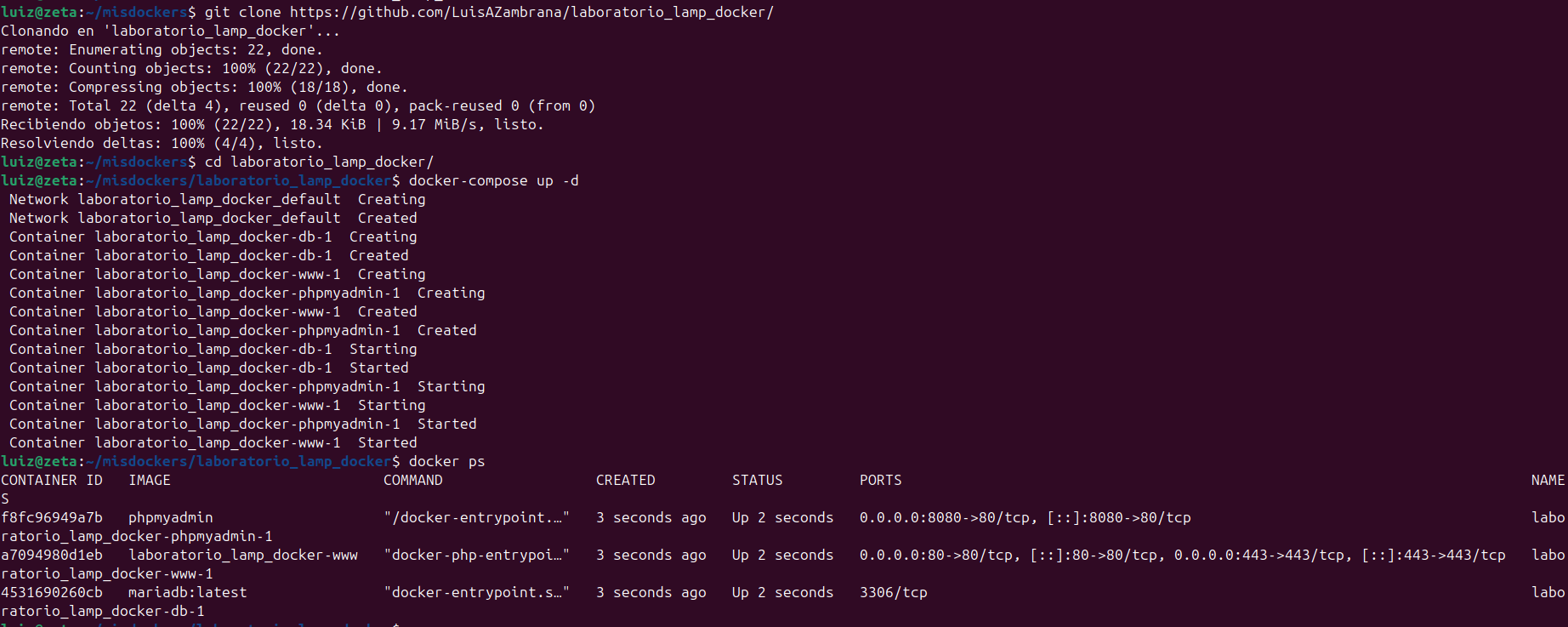Click the COMMAND column header

click(x=412, y=480)
